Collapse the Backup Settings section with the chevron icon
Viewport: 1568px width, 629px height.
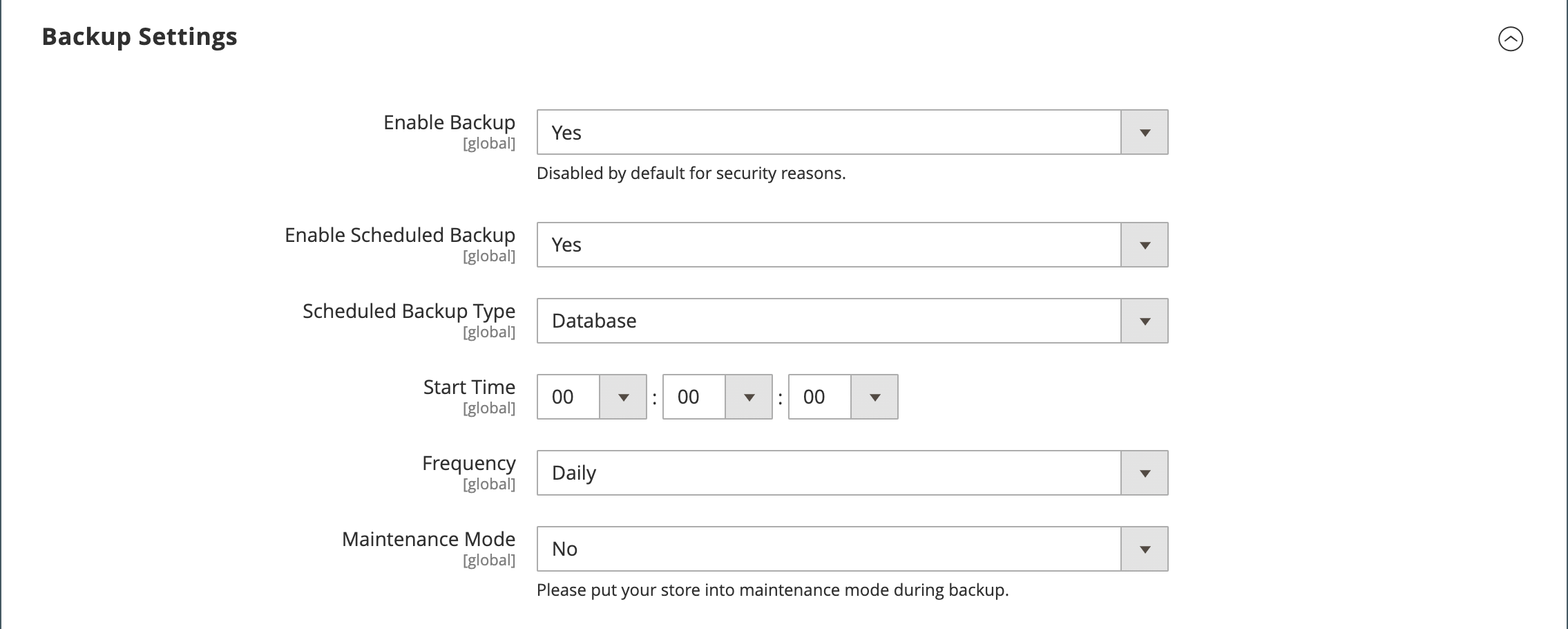pyautogui.click(x=1510, y=39)
